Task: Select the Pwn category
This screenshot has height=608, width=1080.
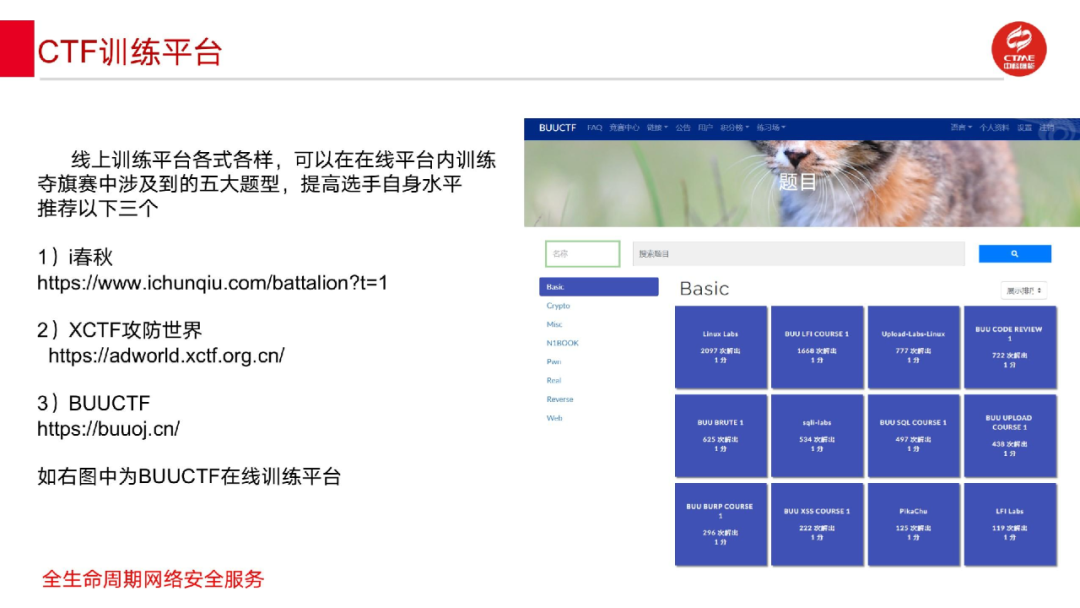Action: (553, 361)
